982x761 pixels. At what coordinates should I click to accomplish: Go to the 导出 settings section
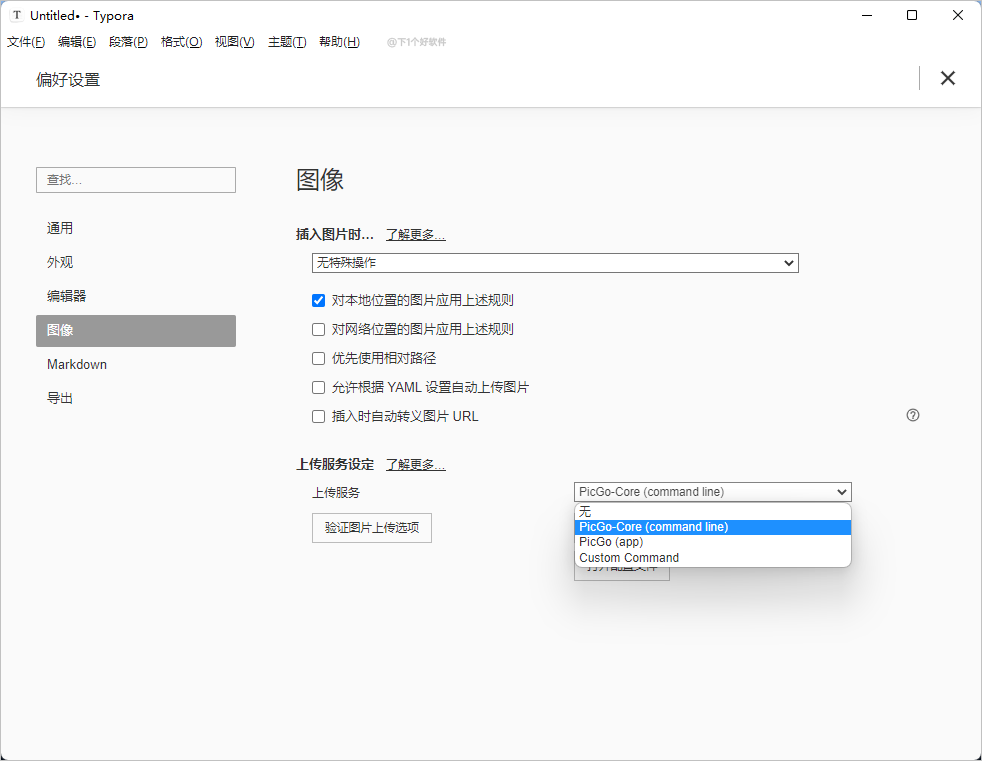click(136, 398)
